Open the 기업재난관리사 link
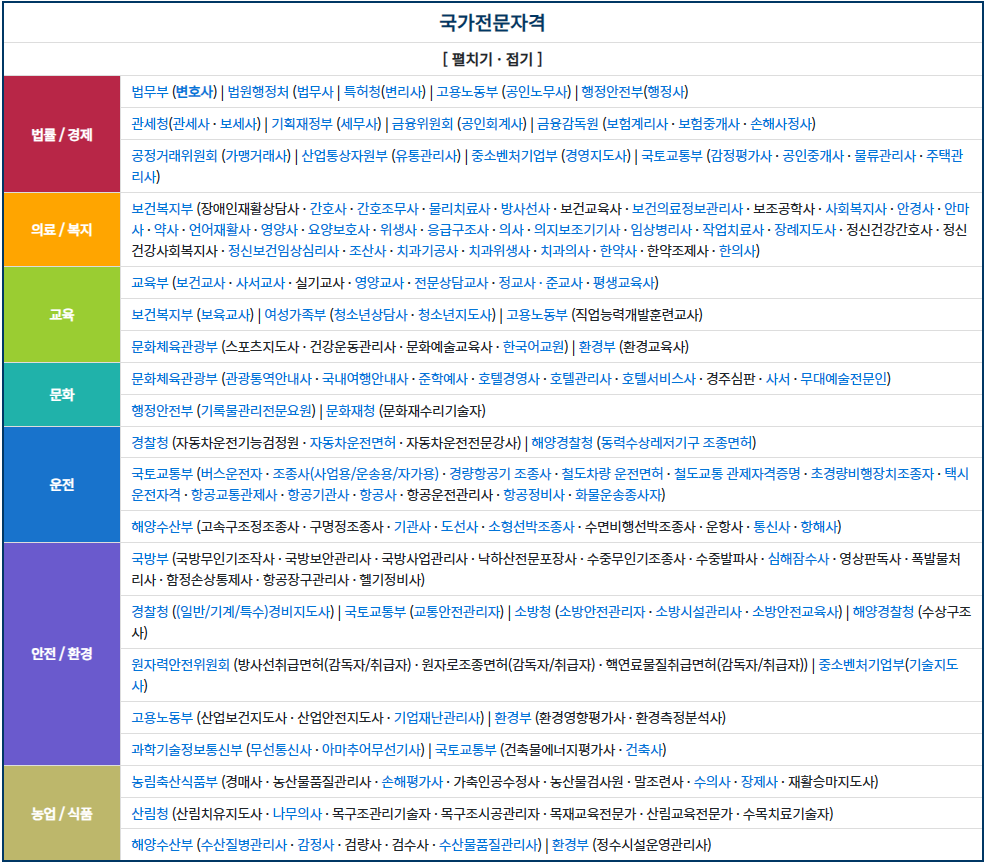Image resolution: width=986 pixels, height=864 pixels. (437, 718)
